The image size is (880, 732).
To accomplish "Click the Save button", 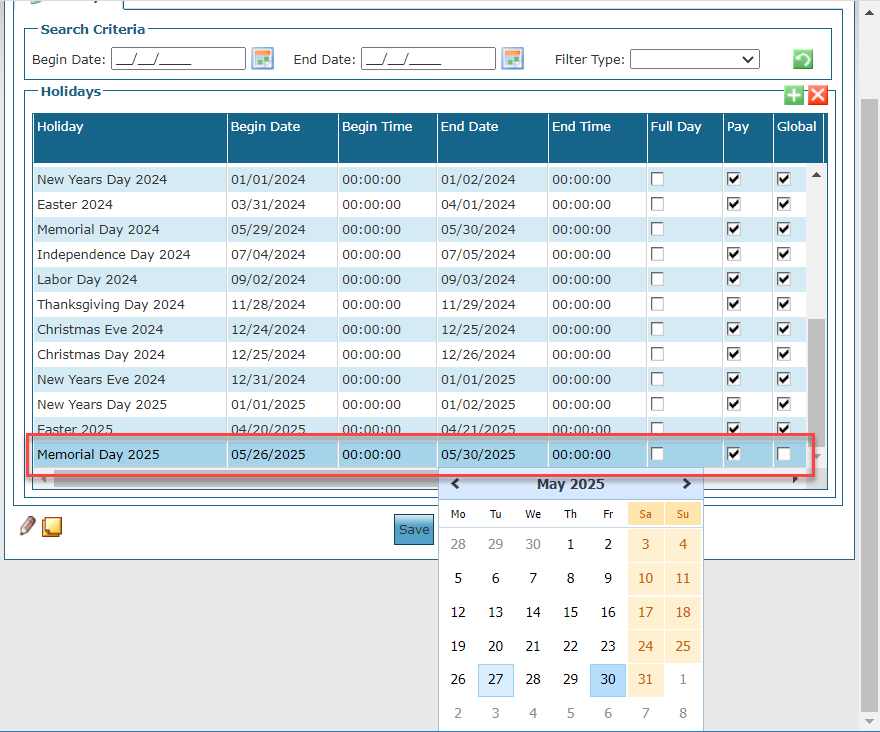I will click(414, 530).
